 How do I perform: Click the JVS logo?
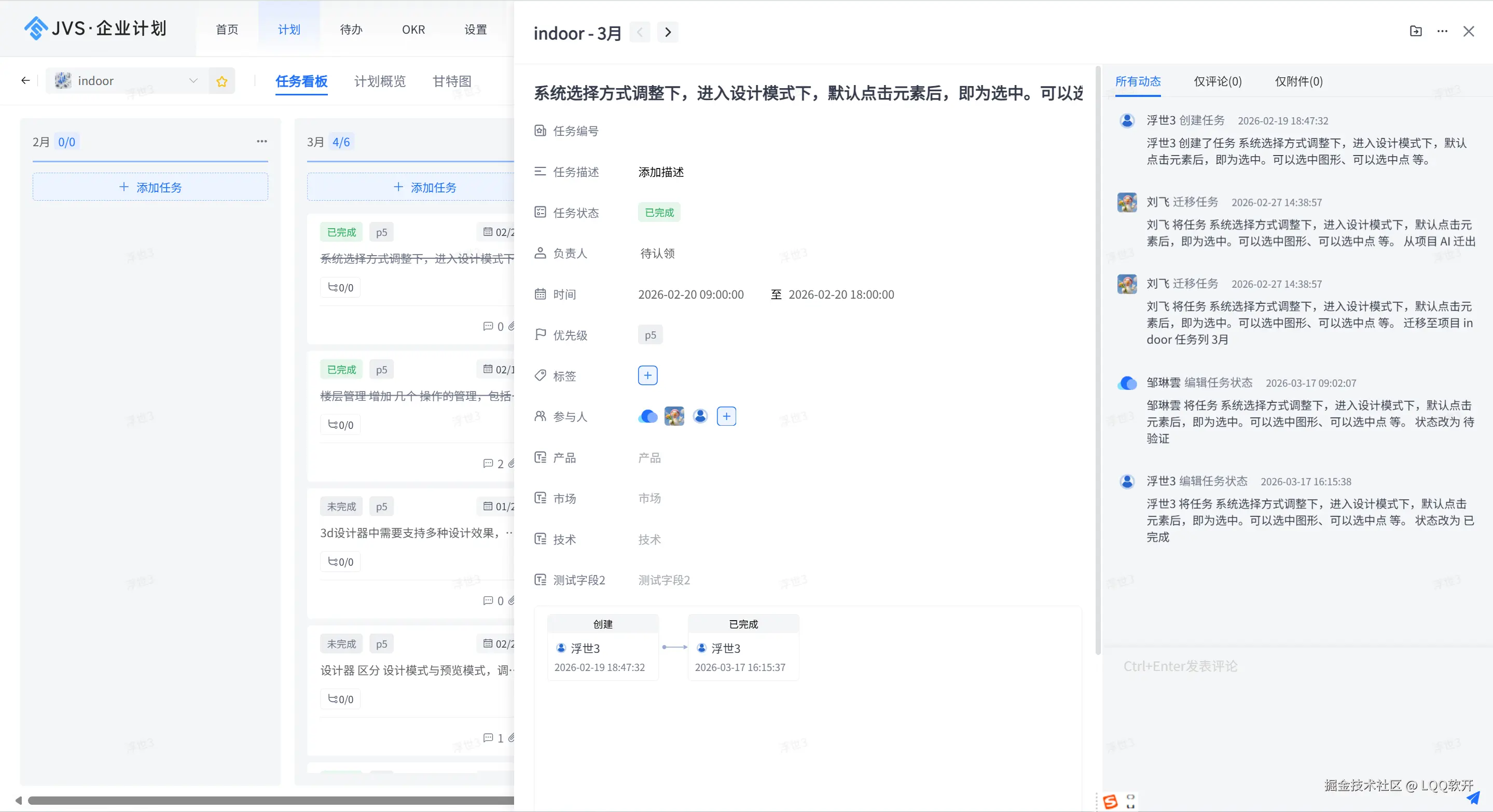point(36,29)
